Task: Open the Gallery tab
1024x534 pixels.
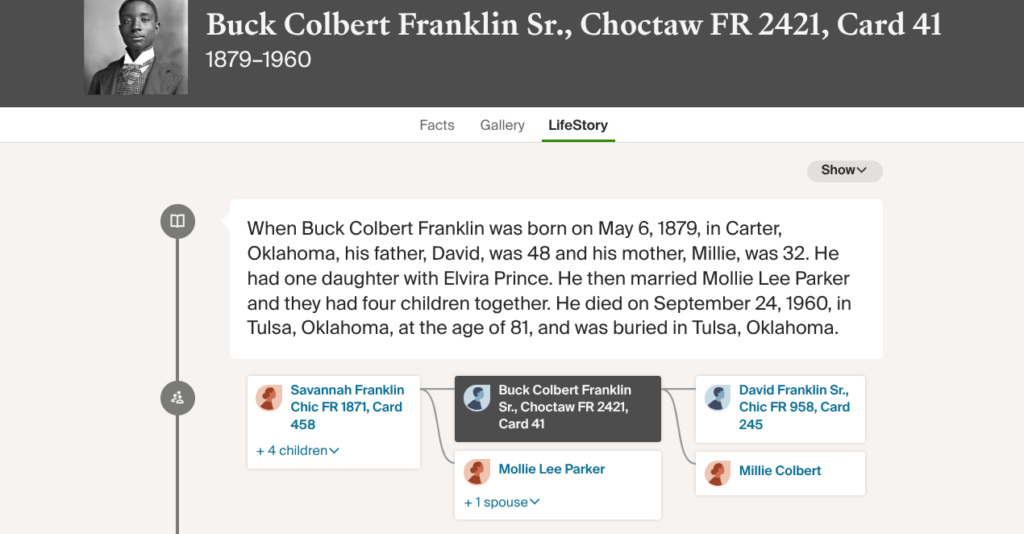Action: (x=502, y=125)
